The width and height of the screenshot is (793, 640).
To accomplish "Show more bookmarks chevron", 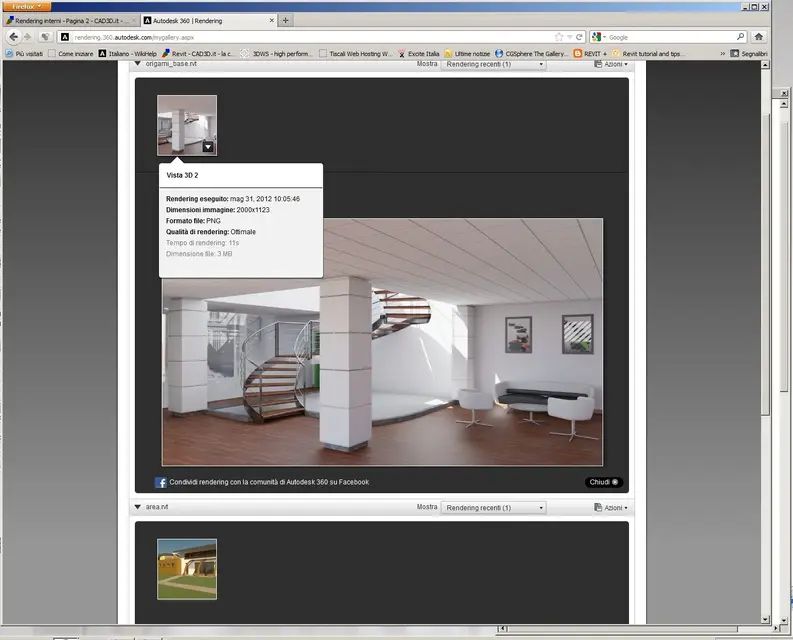I will tap(723, 54).
